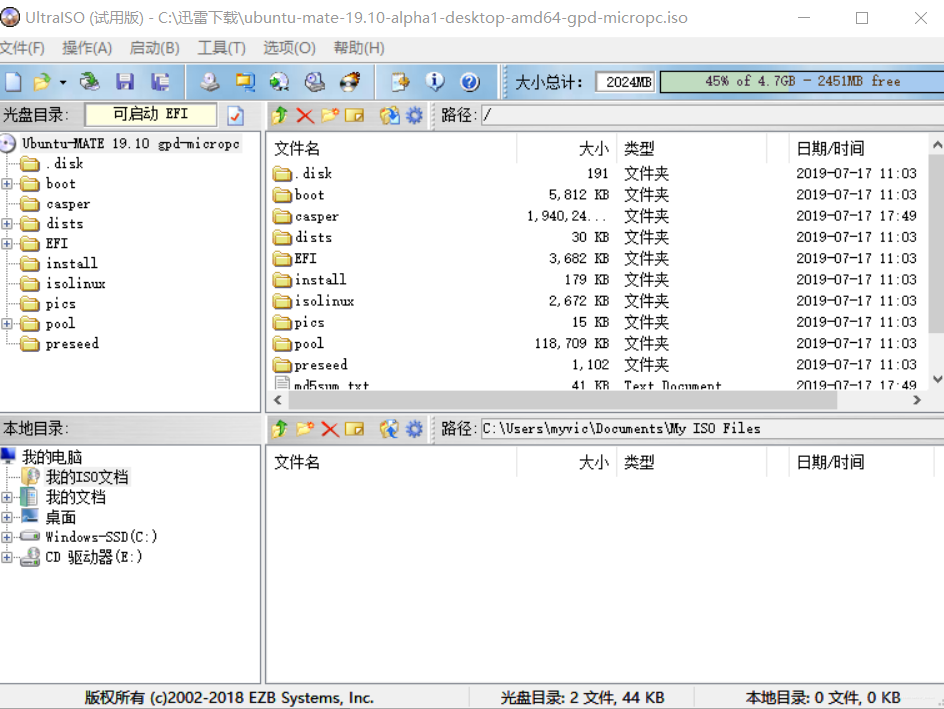Expand the EFI folder in the ISO tree
The height and width of the screenshot is (709, 944).
pyautogui.click(x=7, y=244)
